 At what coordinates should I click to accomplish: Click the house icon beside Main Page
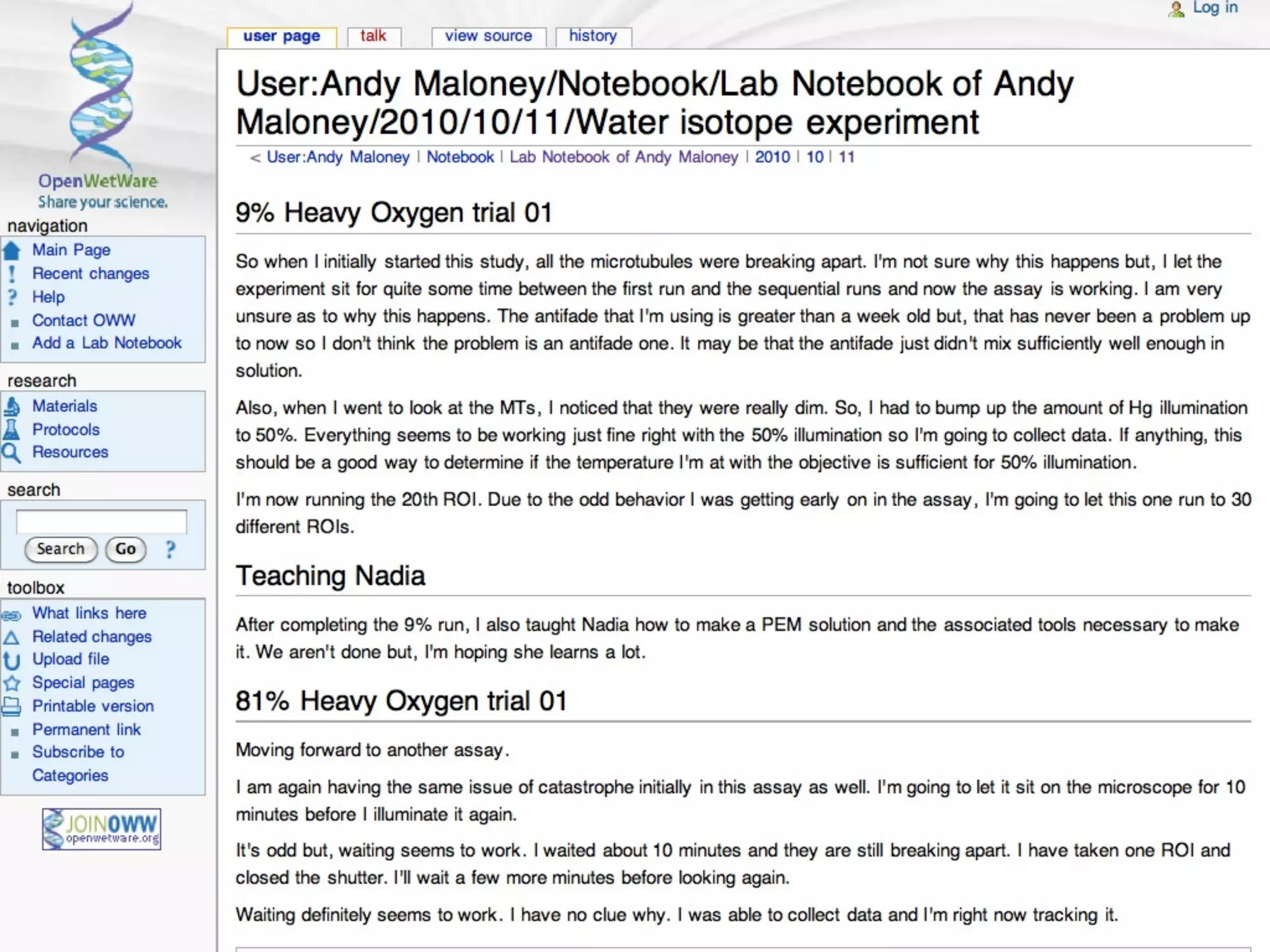point(12,250)
